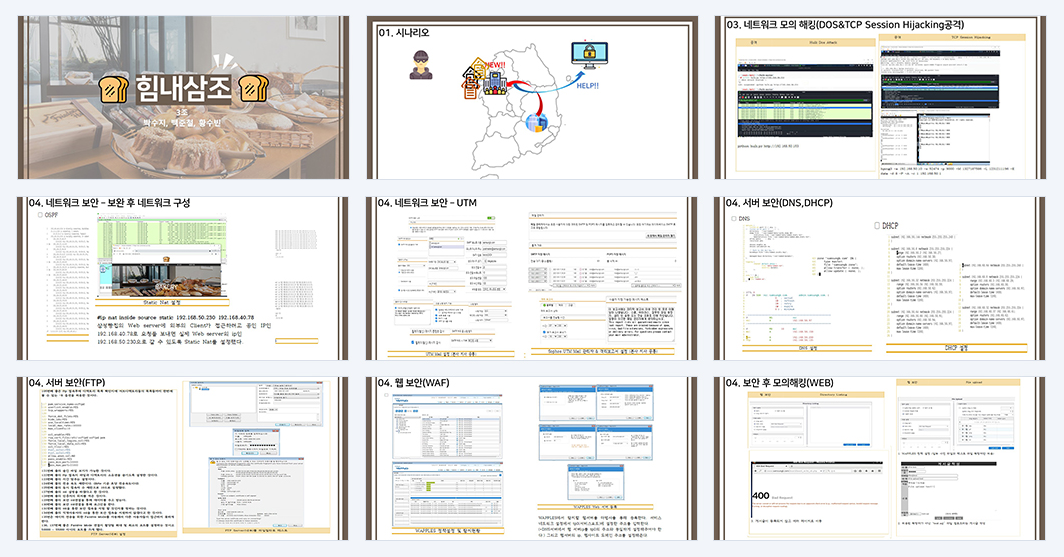Image resolution: width=1064 pixels, height=557 pixels.
Task: Open the 서버 보안(DNS,DHCP) slide thumbnail
Action: [x=880, y=278]
